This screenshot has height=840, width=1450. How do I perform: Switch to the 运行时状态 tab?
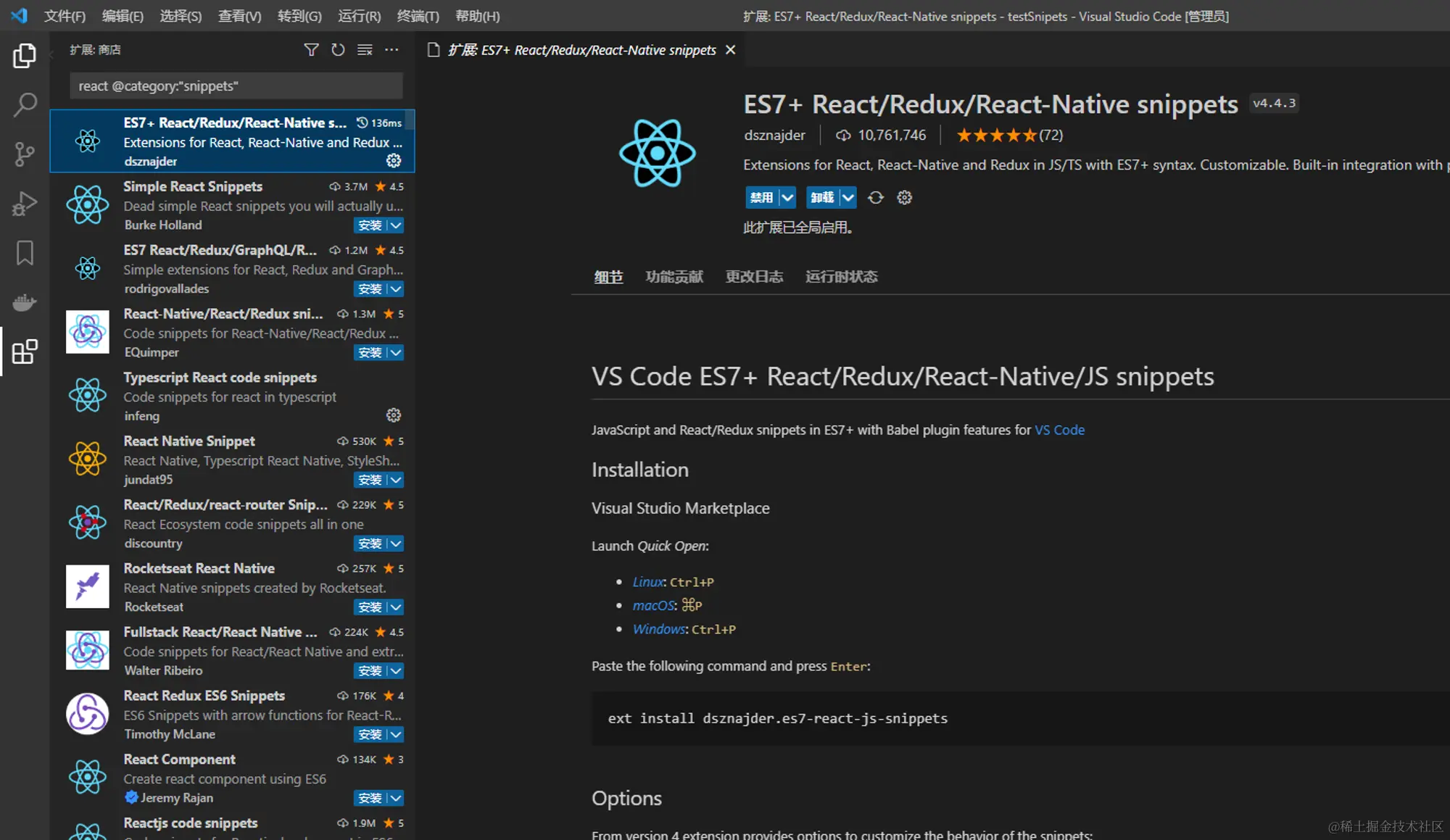[x=842, y=276]
